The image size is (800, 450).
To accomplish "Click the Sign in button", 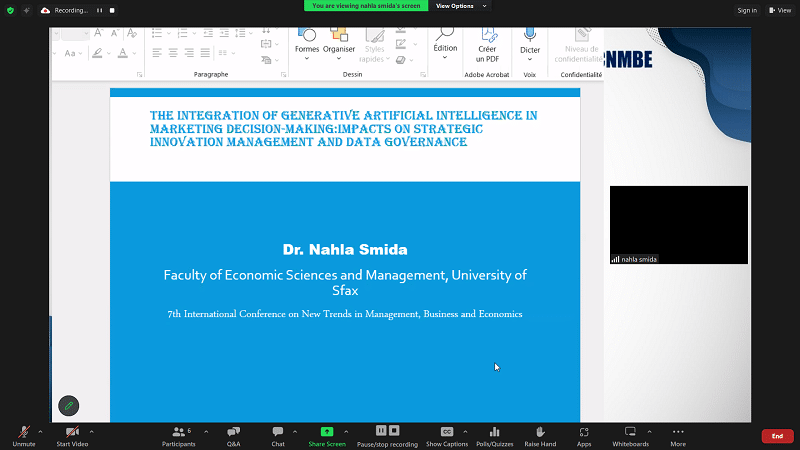I will 746,10.
